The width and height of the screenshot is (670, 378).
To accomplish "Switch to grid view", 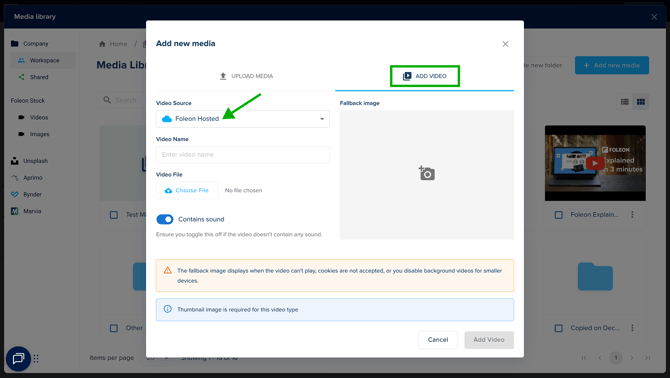I will 641,102.
